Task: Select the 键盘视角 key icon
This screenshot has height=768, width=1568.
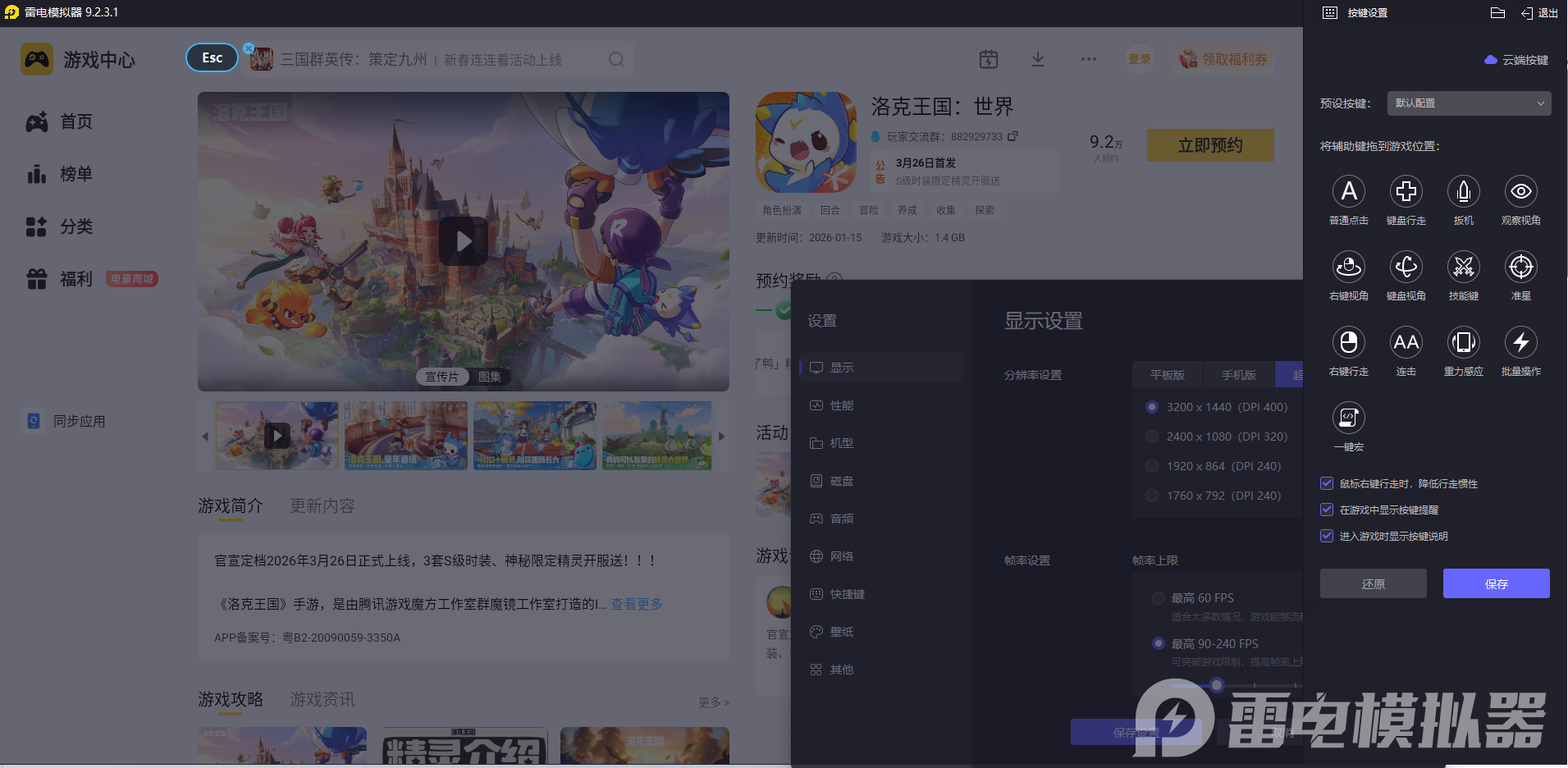Action: pos(1406,267)
